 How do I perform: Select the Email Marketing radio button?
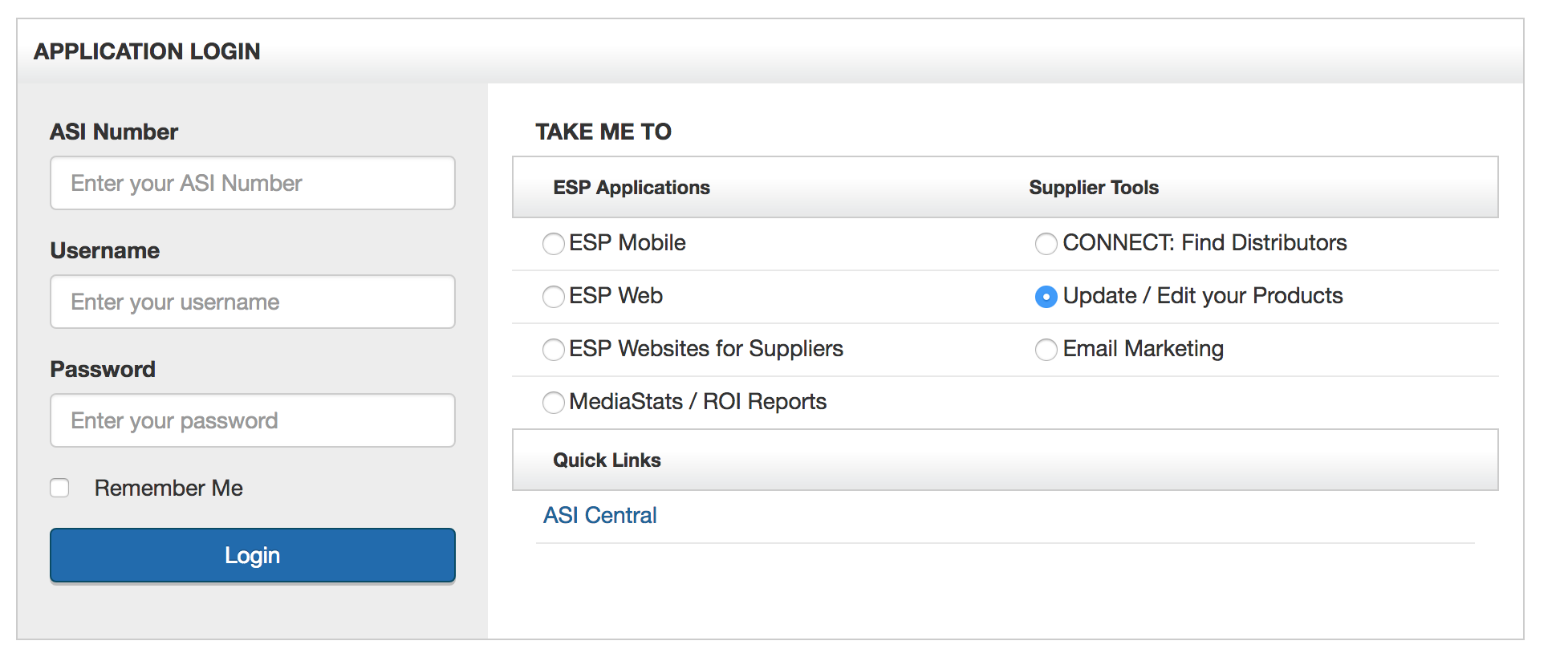(x=1046, y=350)
